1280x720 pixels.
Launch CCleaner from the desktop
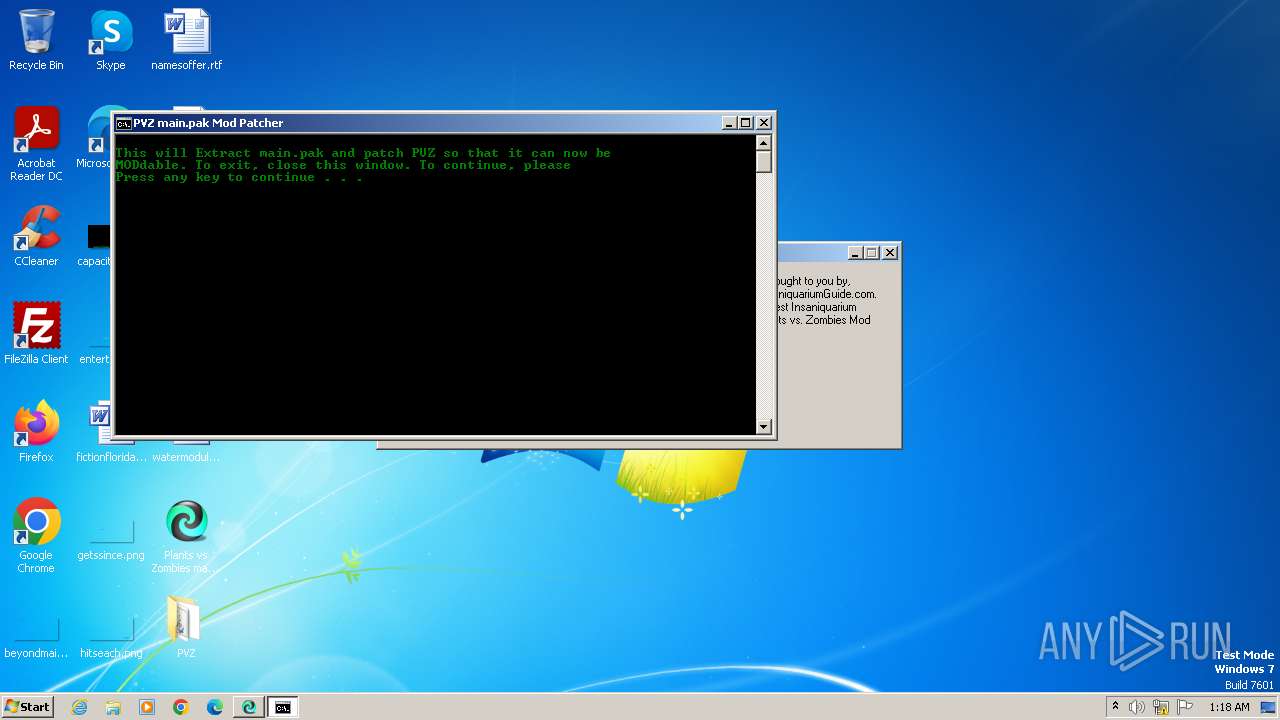pyautogui.click(x=36, y=236)
